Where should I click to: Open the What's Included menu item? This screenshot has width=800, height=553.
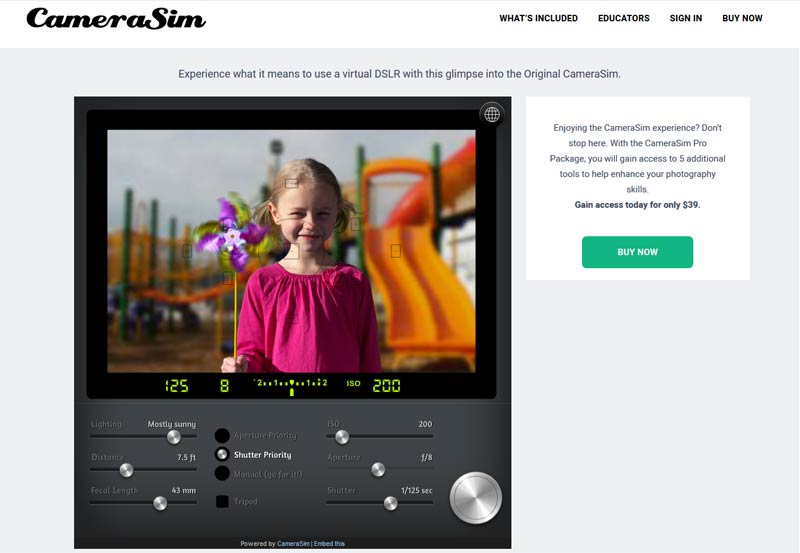pos(538,18)
